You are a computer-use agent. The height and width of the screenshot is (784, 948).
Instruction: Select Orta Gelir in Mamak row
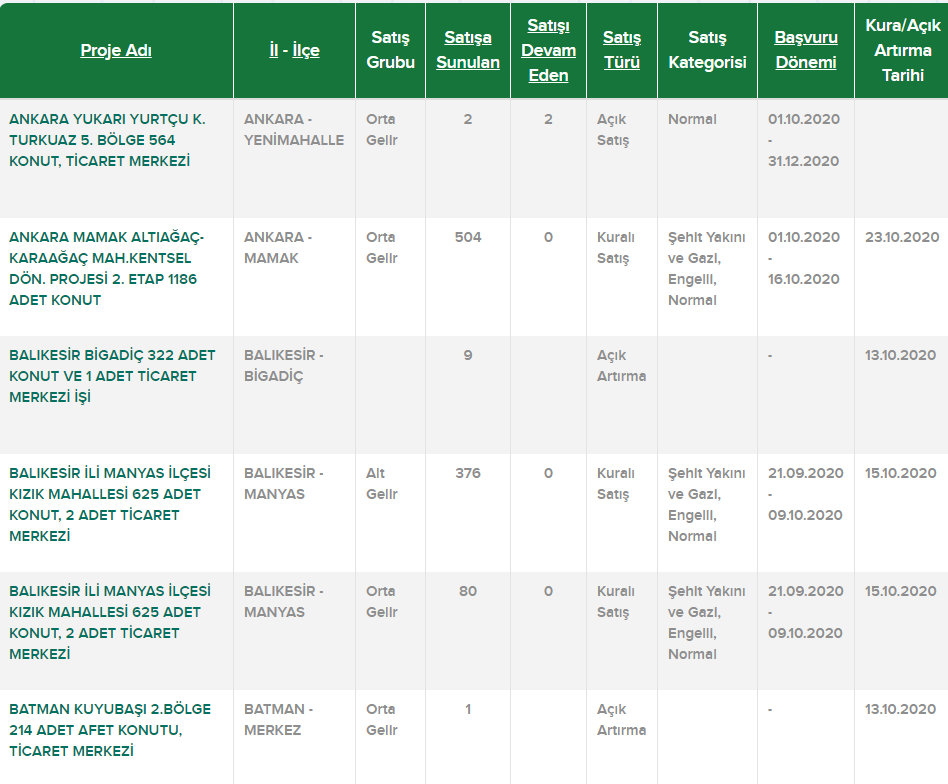coord(381,248)
